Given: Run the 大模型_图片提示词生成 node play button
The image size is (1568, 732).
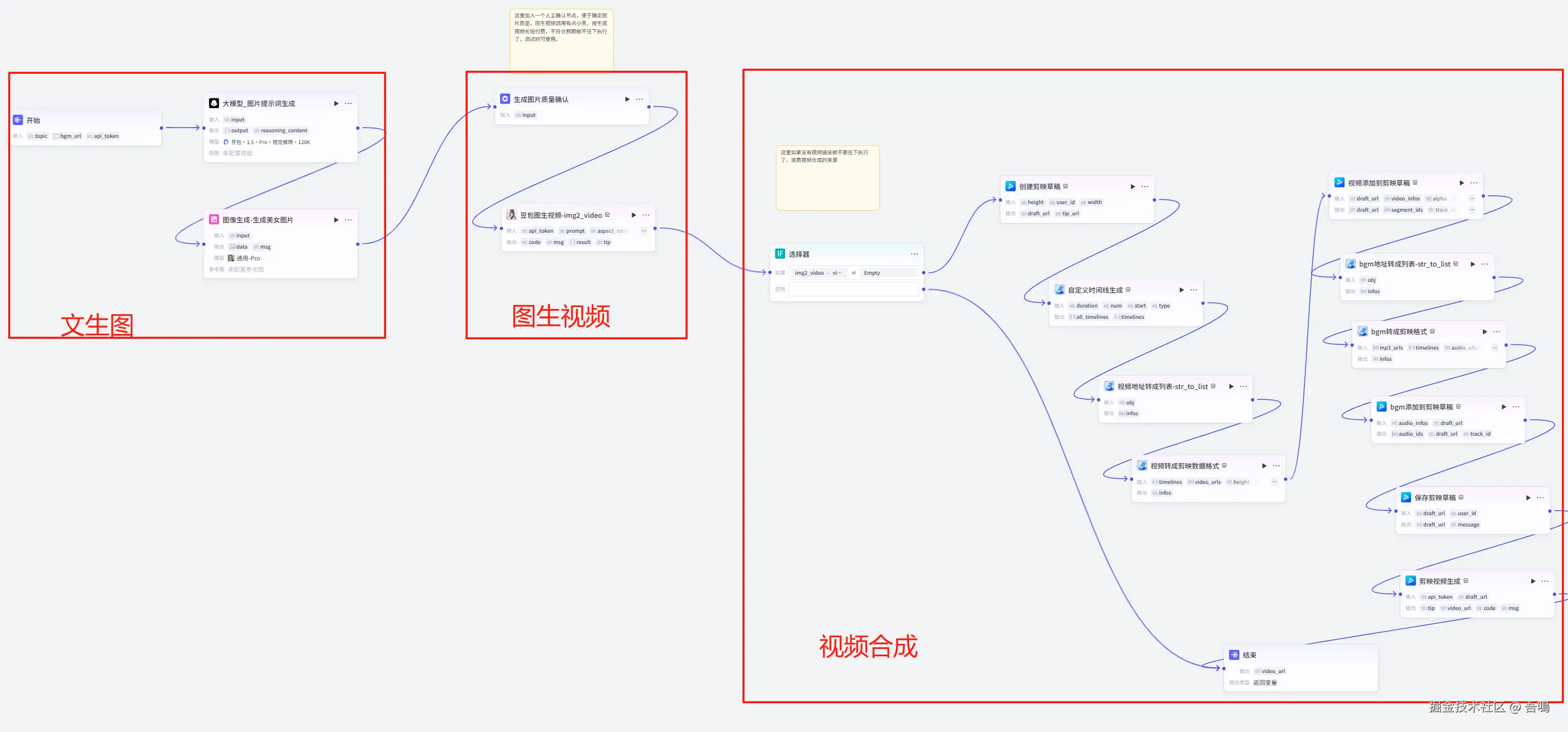Looking at the screenshot, I should click(x=336, y=104).
